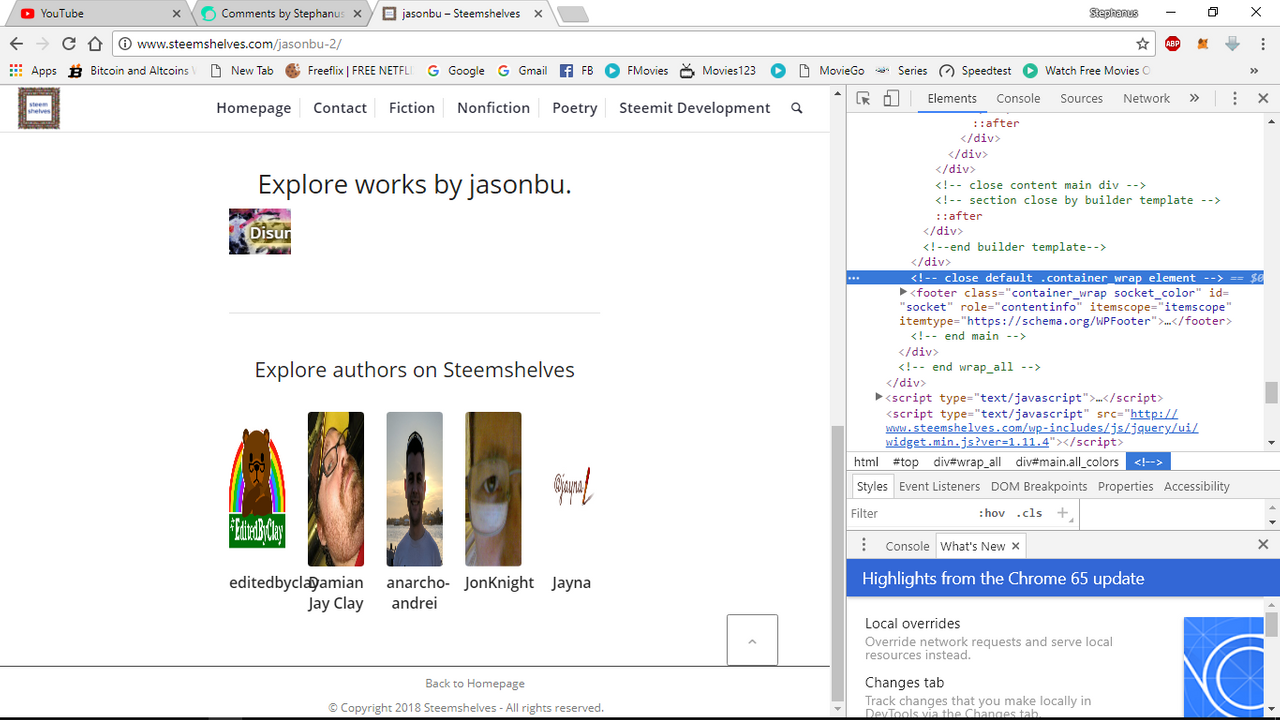This screenshot has width=1280, height=720.
Task: Open the jasonbu work thumbnail
Action: coord(260,231)
